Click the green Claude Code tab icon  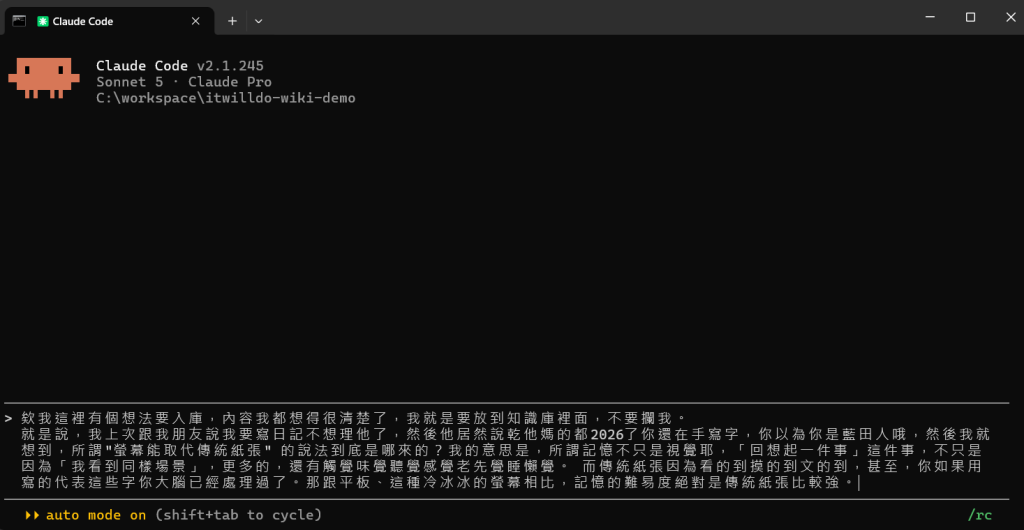43,22
